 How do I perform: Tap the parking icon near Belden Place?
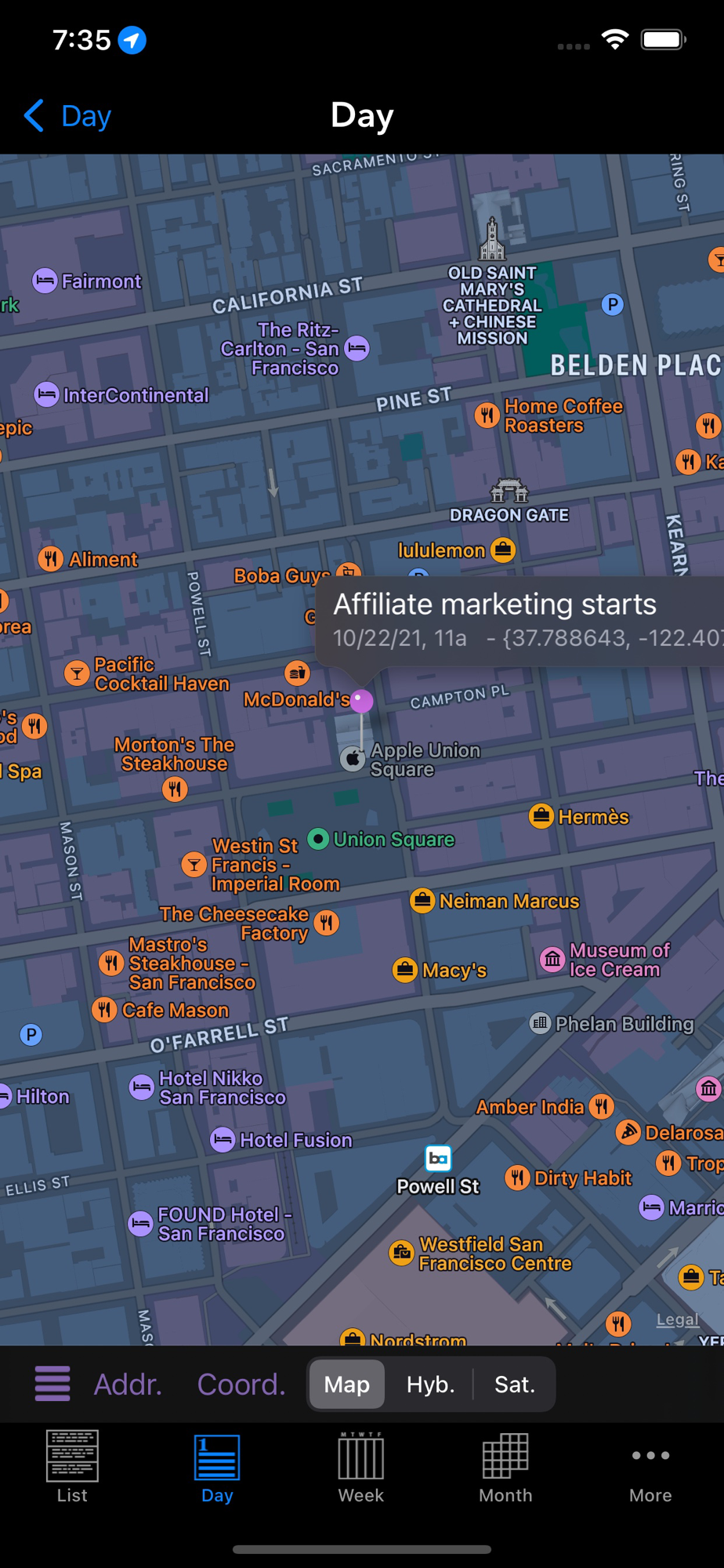pyautogui.click(x=613, y=304)
